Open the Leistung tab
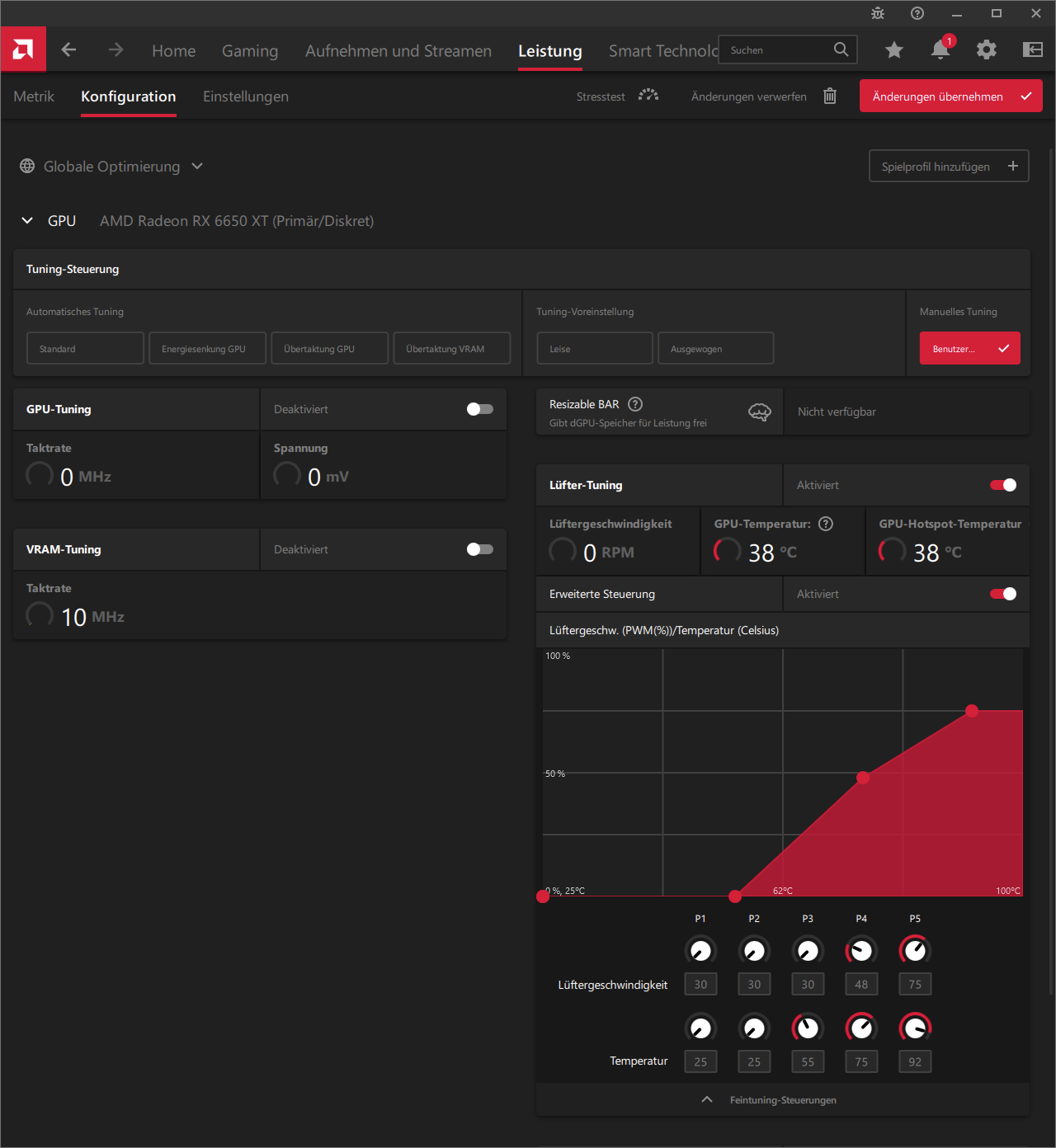This screenshot has height=1148, width=1056. tap(550, 50)
